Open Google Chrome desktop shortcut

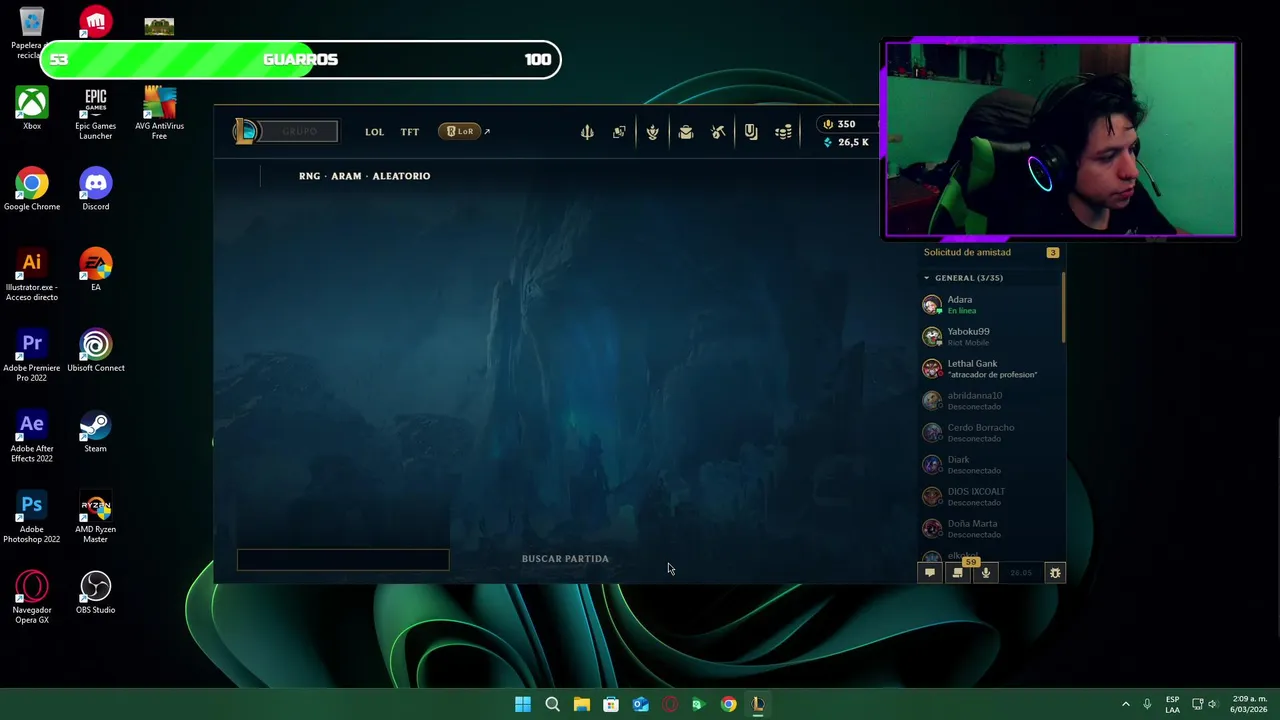click(32, 189)
